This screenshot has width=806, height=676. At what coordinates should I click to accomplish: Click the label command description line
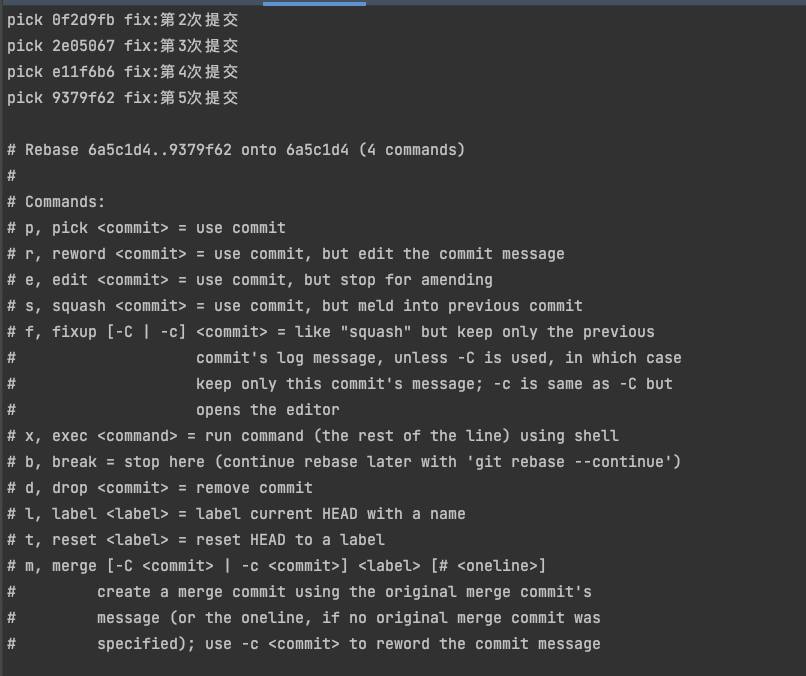[x=236, y=514]
